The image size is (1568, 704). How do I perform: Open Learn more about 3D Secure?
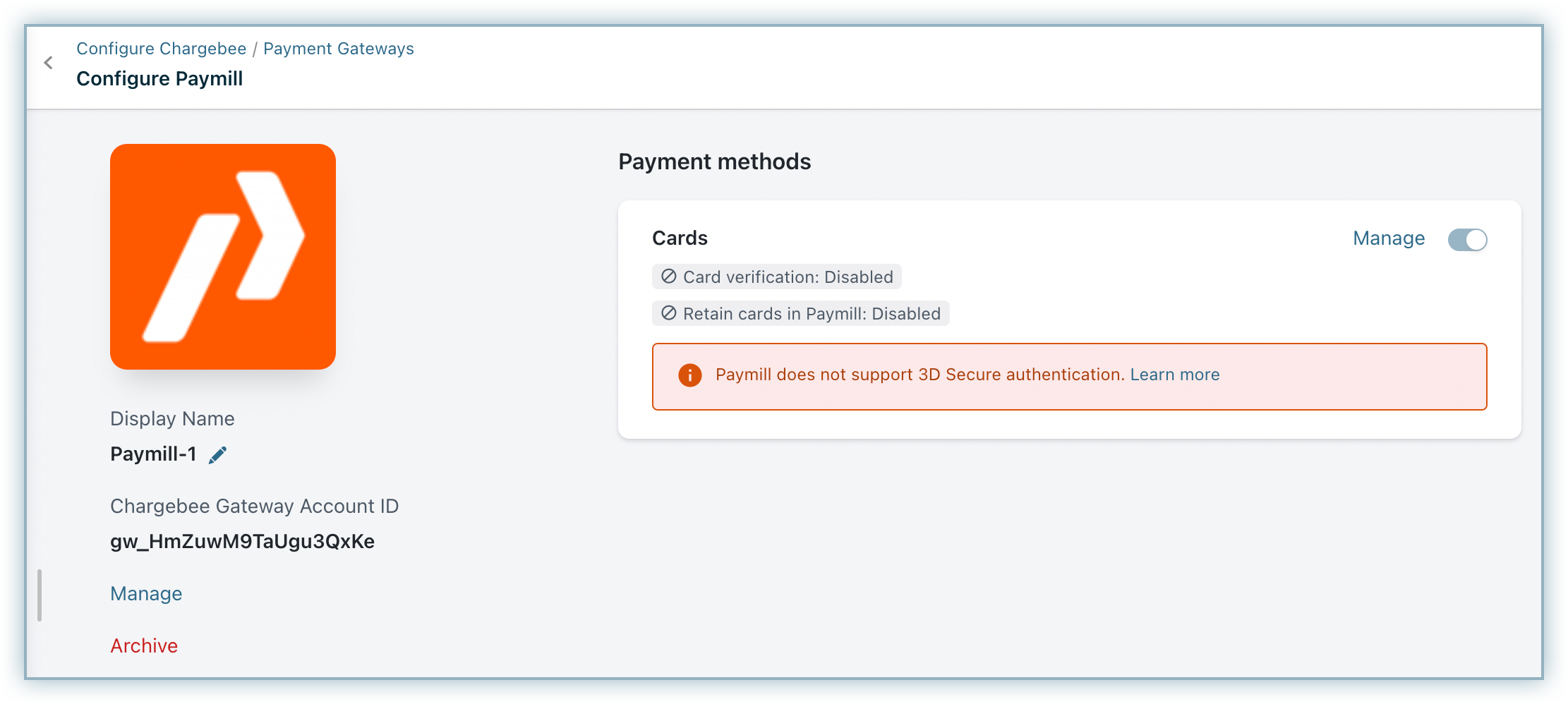click(x=1175, y=375)
